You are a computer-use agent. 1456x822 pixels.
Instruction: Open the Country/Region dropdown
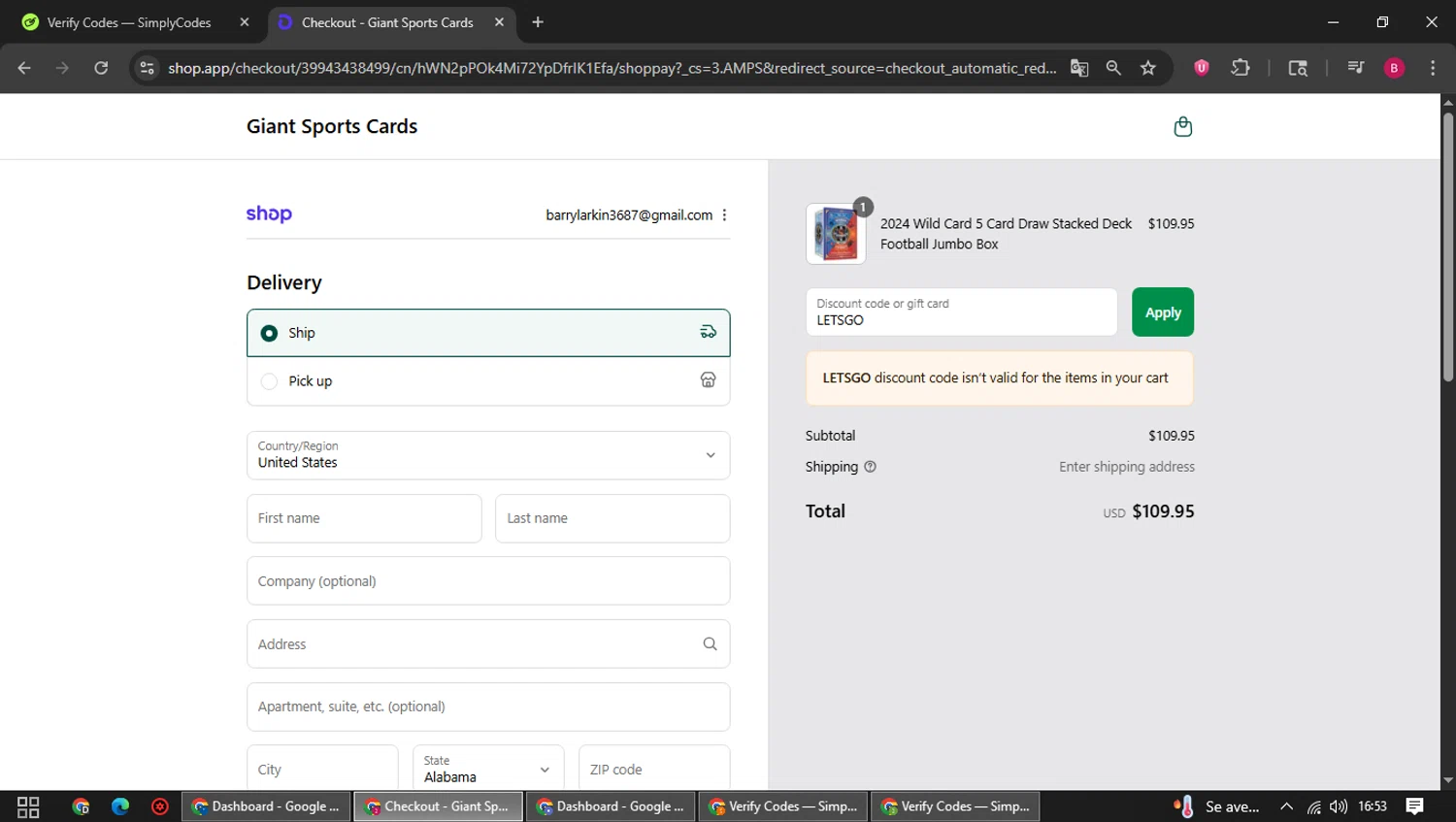(488, 455)
